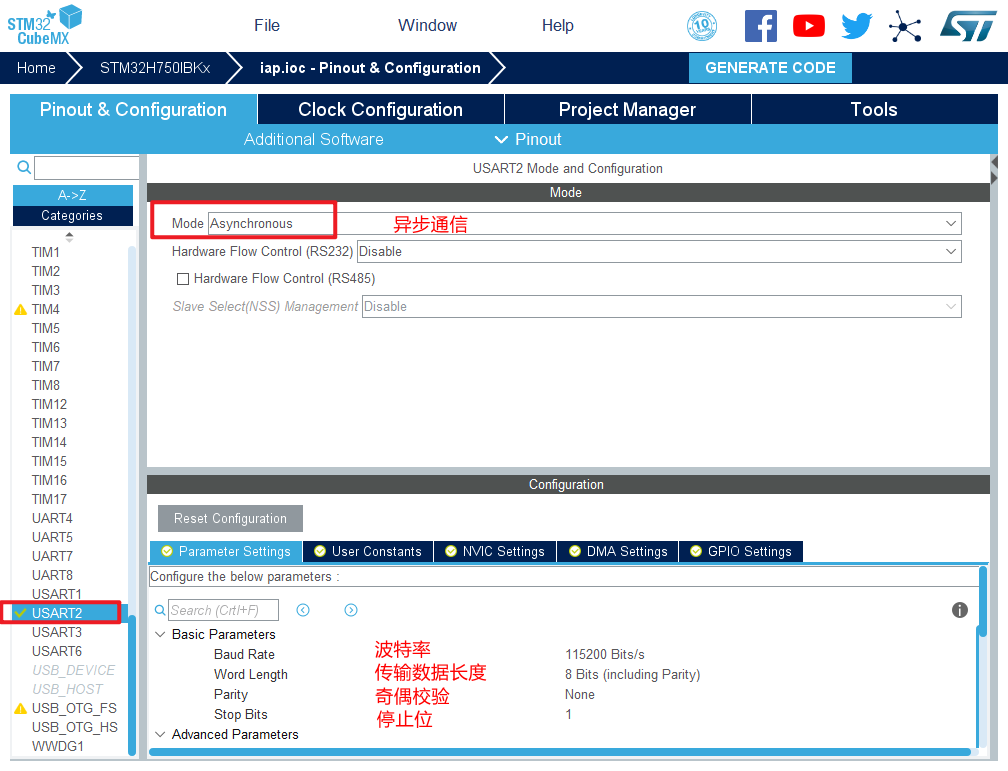Click the parameter search field

point(223,610)
